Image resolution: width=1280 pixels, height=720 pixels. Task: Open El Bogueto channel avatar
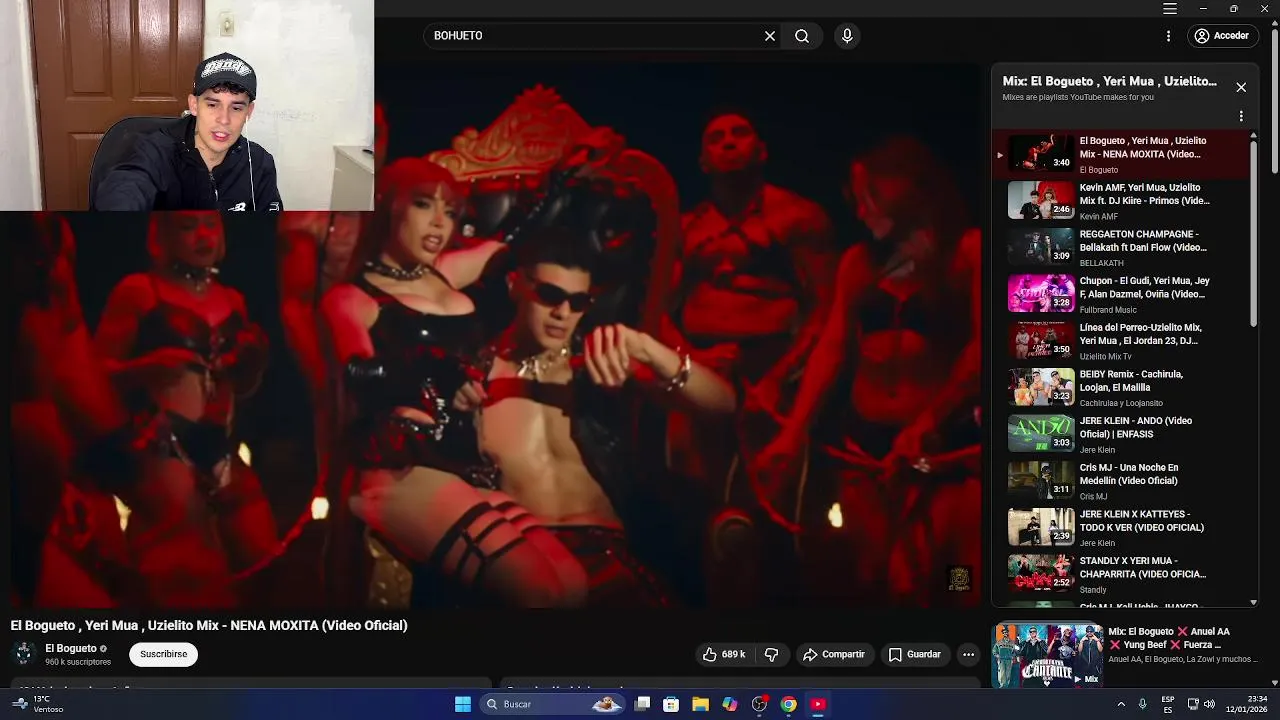[x=24, y=654]
